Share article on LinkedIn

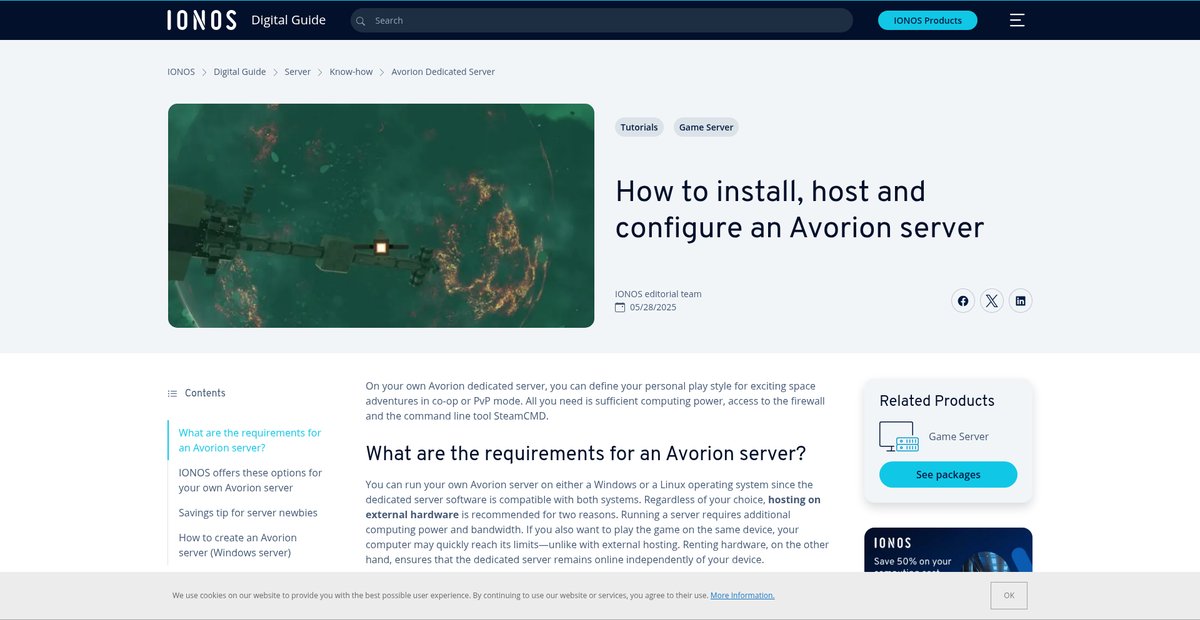click(1020, 301)
